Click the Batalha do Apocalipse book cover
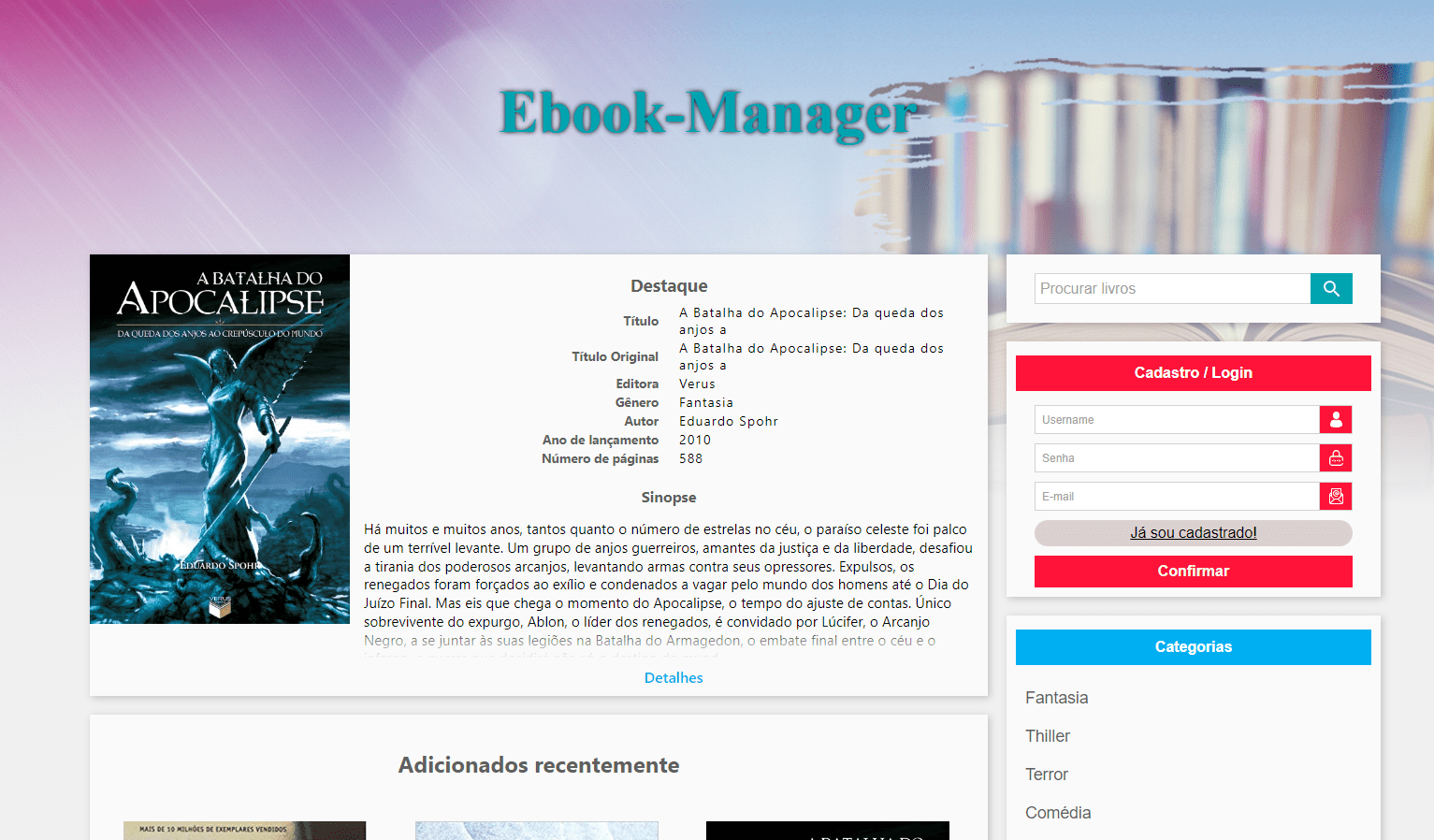1434x840 pixels. pyautogui.click(x=220, y=439)
